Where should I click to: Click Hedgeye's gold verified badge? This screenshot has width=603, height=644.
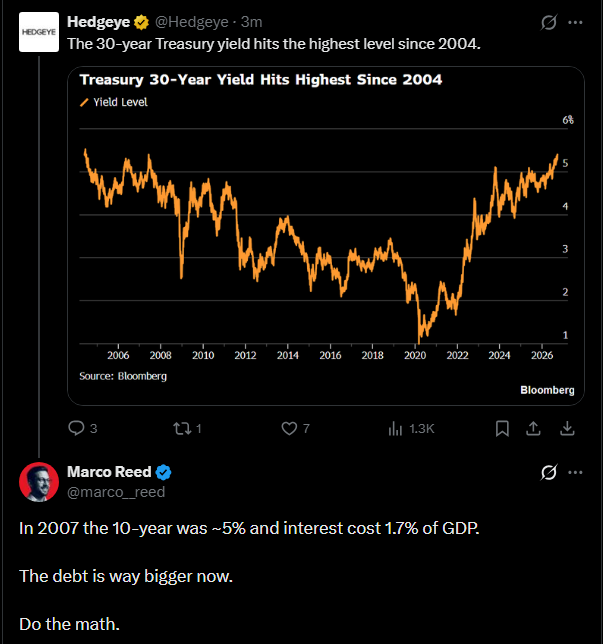click(x=142, y=22)
